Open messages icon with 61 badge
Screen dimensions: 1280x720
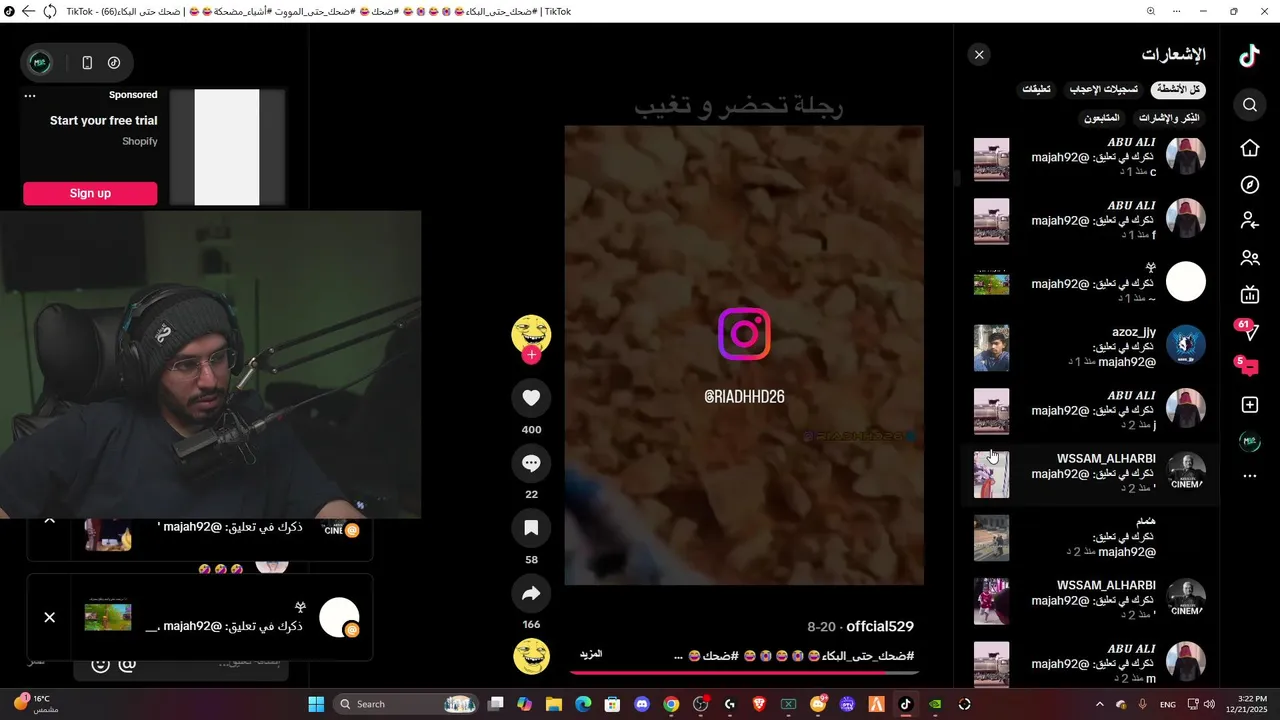click(x=1248, y=330)
